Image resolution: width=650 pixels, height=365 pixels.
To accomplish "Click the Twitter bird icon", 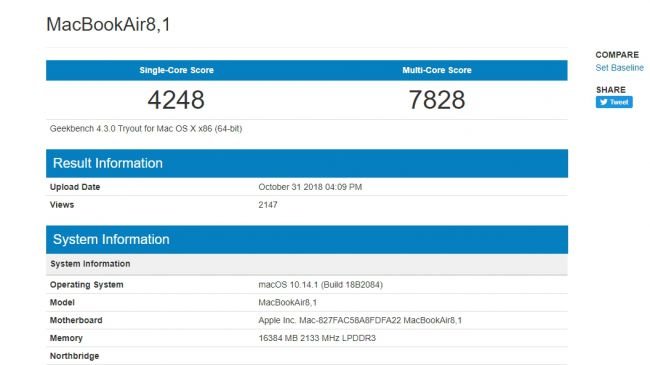I will pos(603,102).
